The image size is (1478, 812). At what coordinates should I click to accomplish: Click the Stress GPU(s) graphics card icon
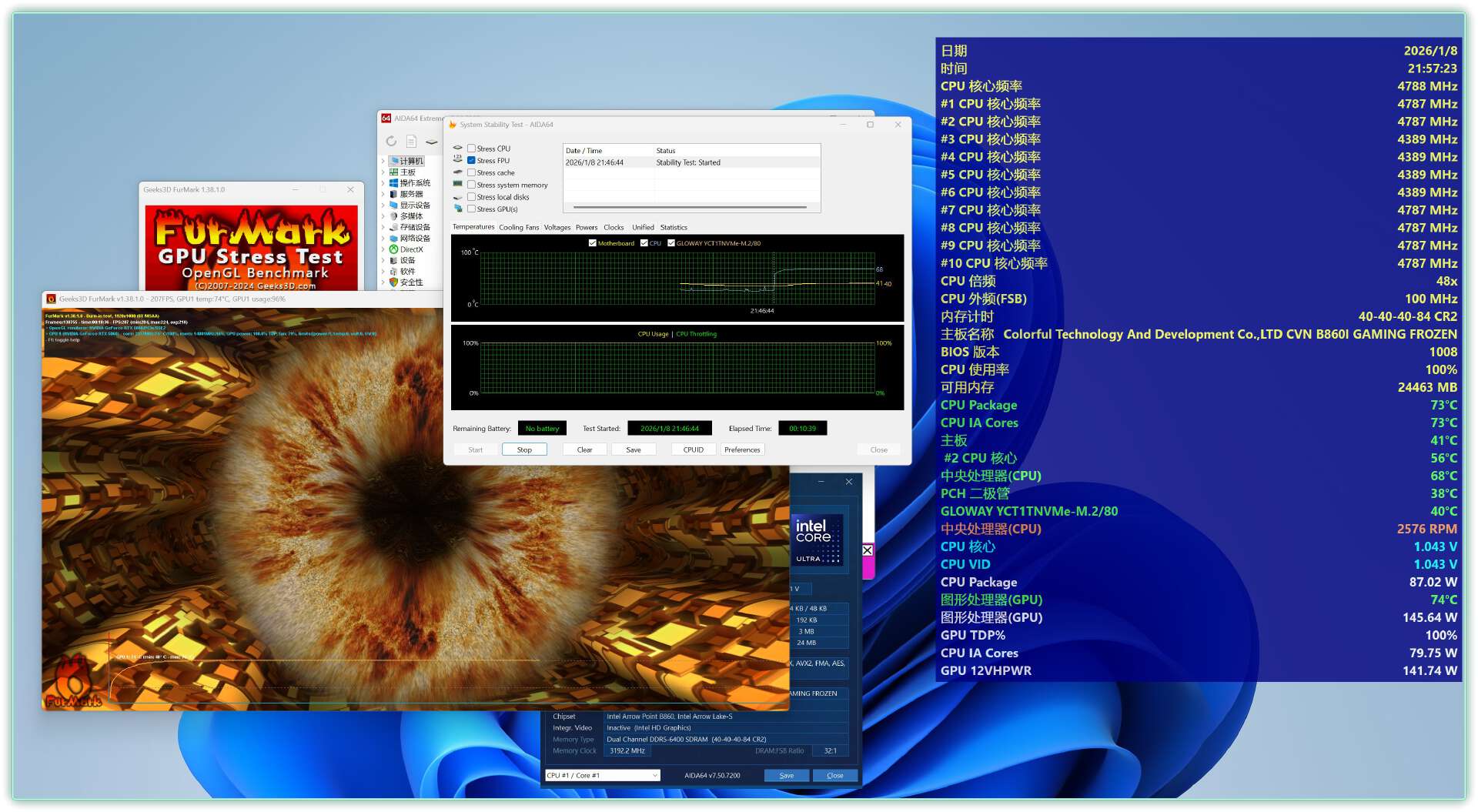pyautogui.click(x=458, y=209)
